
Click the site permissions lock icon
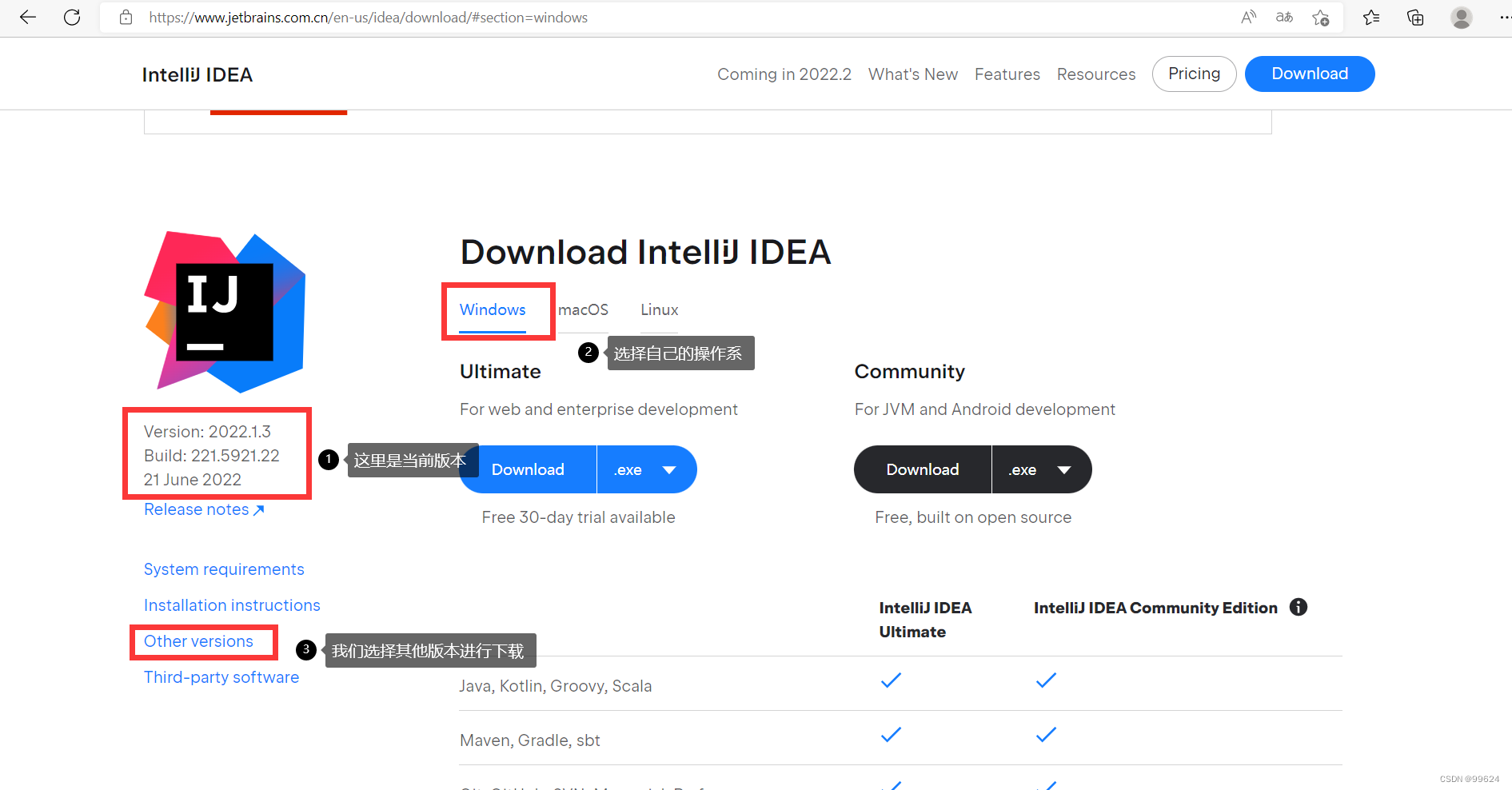pos(126,17)
